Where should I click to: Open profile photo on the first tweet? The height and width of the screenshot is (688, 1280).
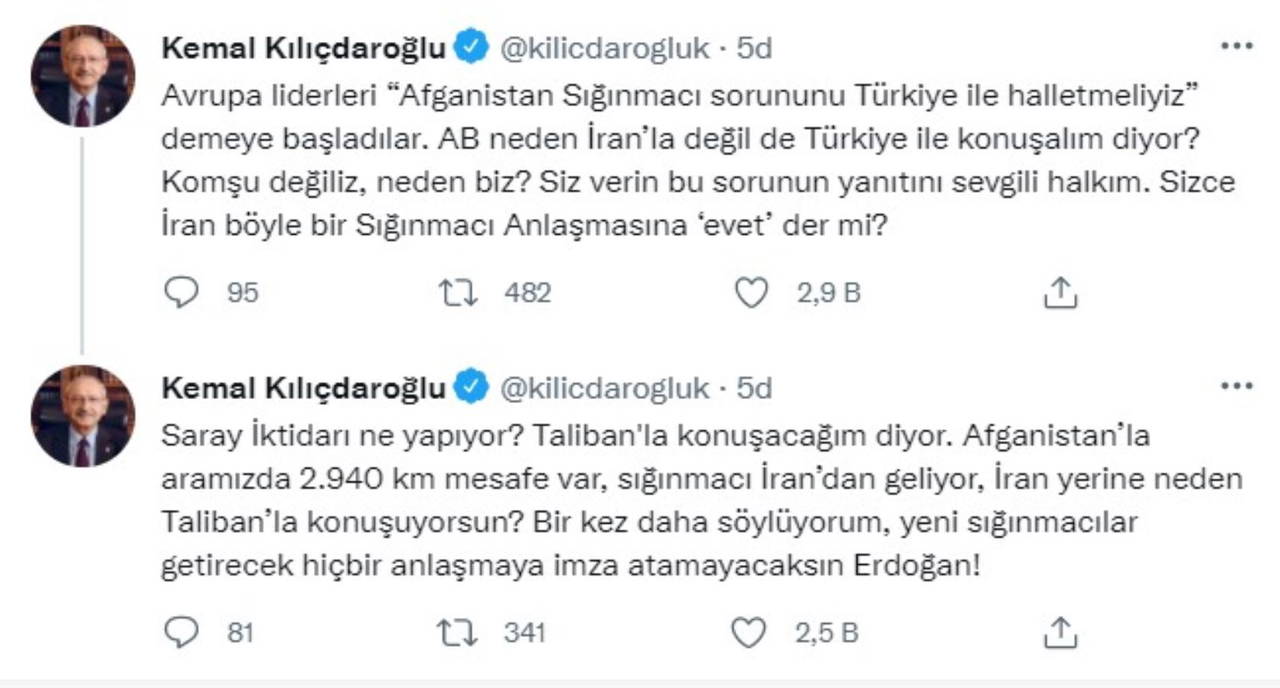pyautogui.click(x=83, y=76)
